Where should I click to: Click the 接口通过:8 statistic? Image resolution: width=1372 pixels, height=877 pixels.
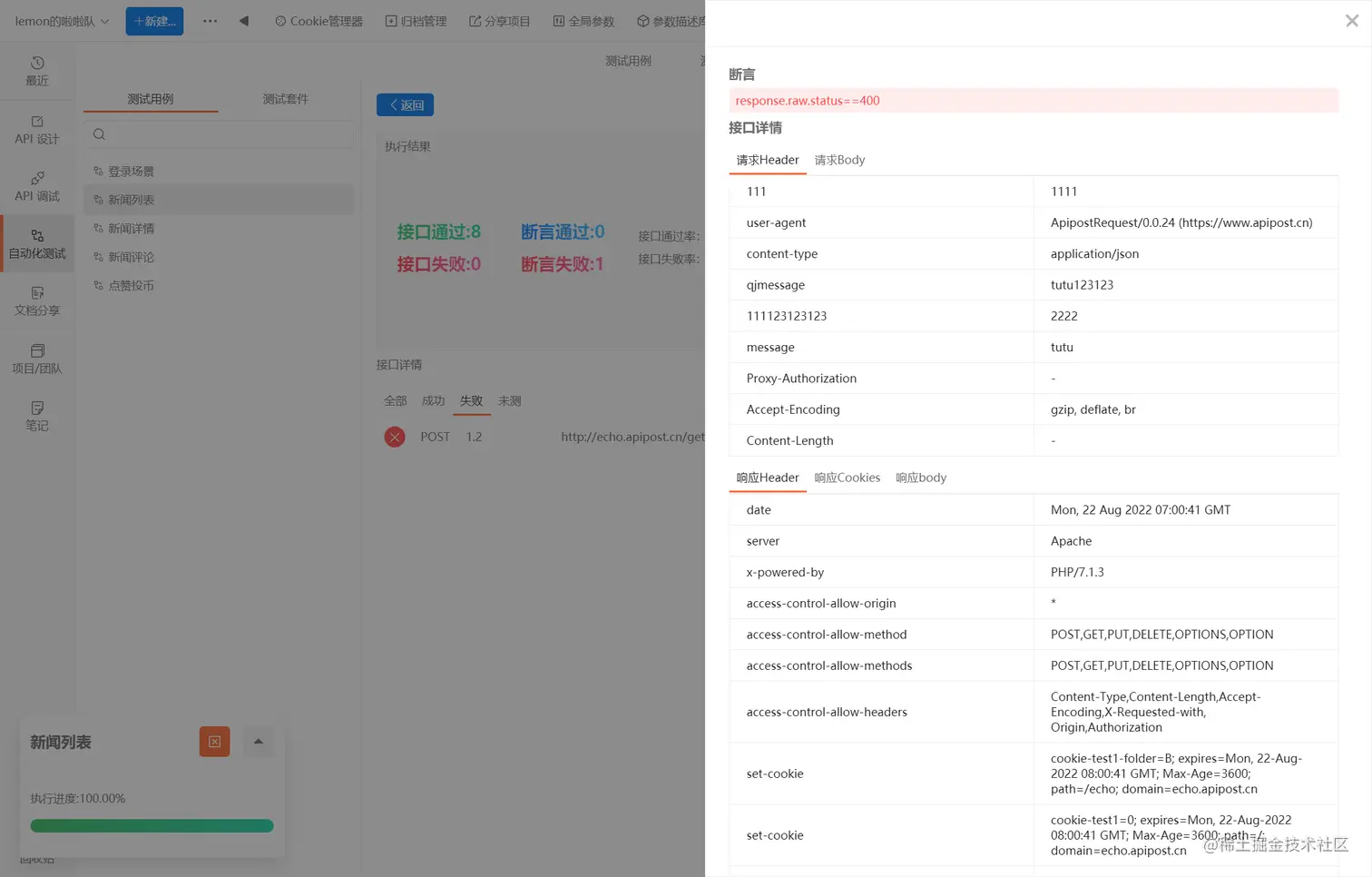point(439,232)
